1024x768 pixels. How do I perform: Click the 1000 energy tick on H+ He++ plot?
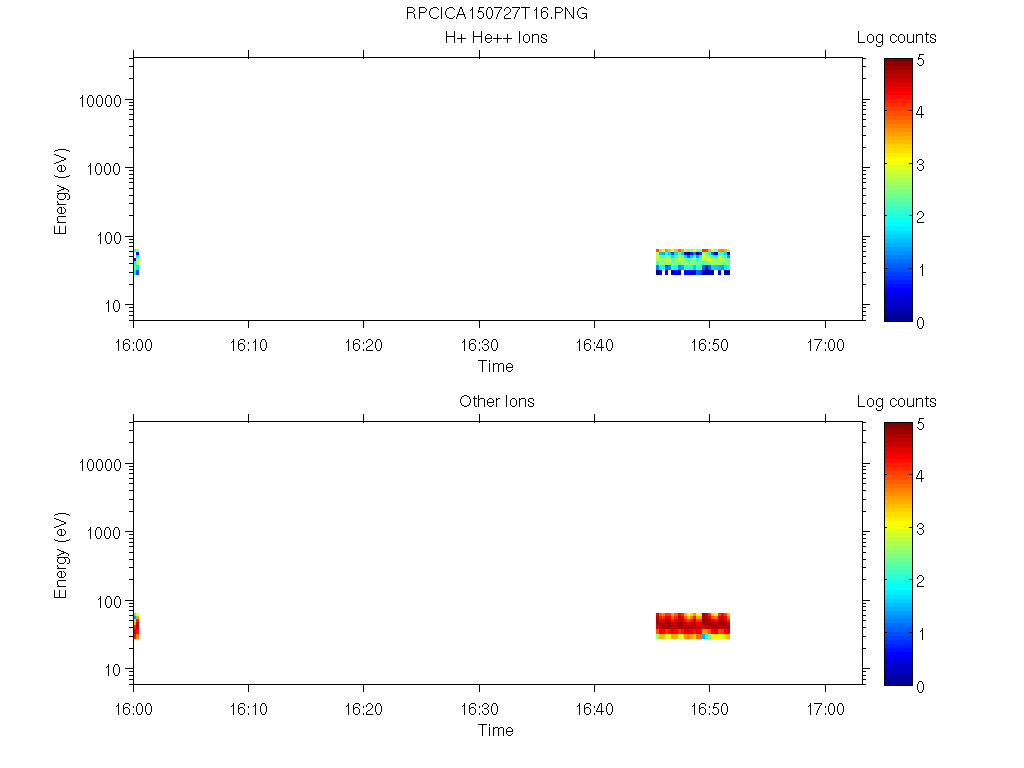104,169
